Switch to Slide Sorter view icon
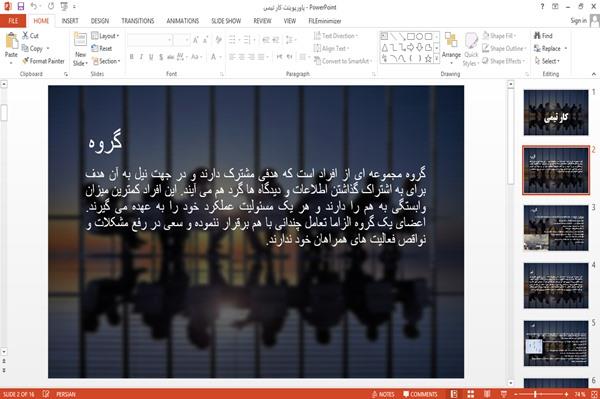Image resolution: width=600 pixels, height=399 pixels. click(x=471, y=394)
